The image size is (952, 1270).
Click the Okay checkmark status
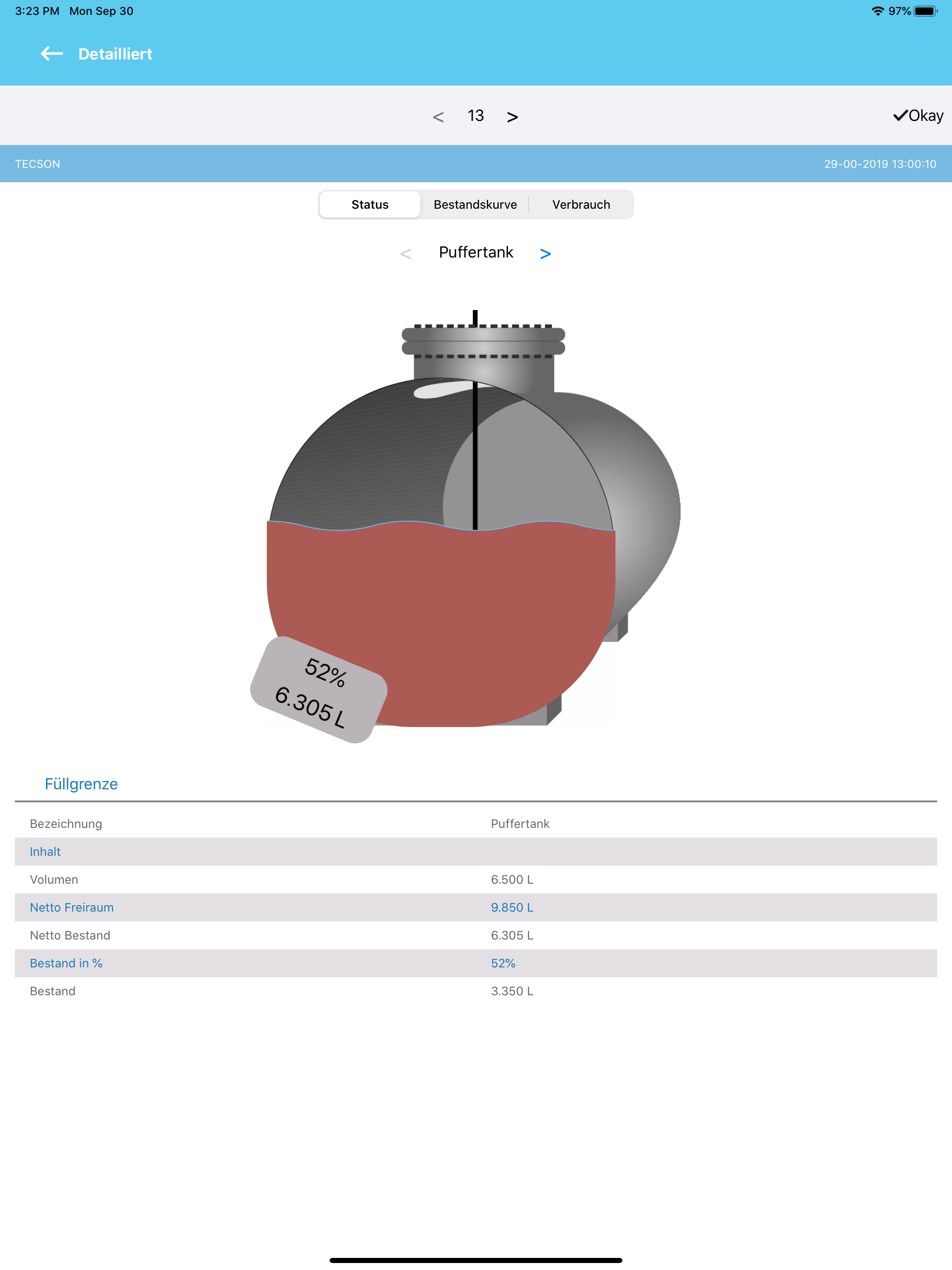[x=918, y=115]
